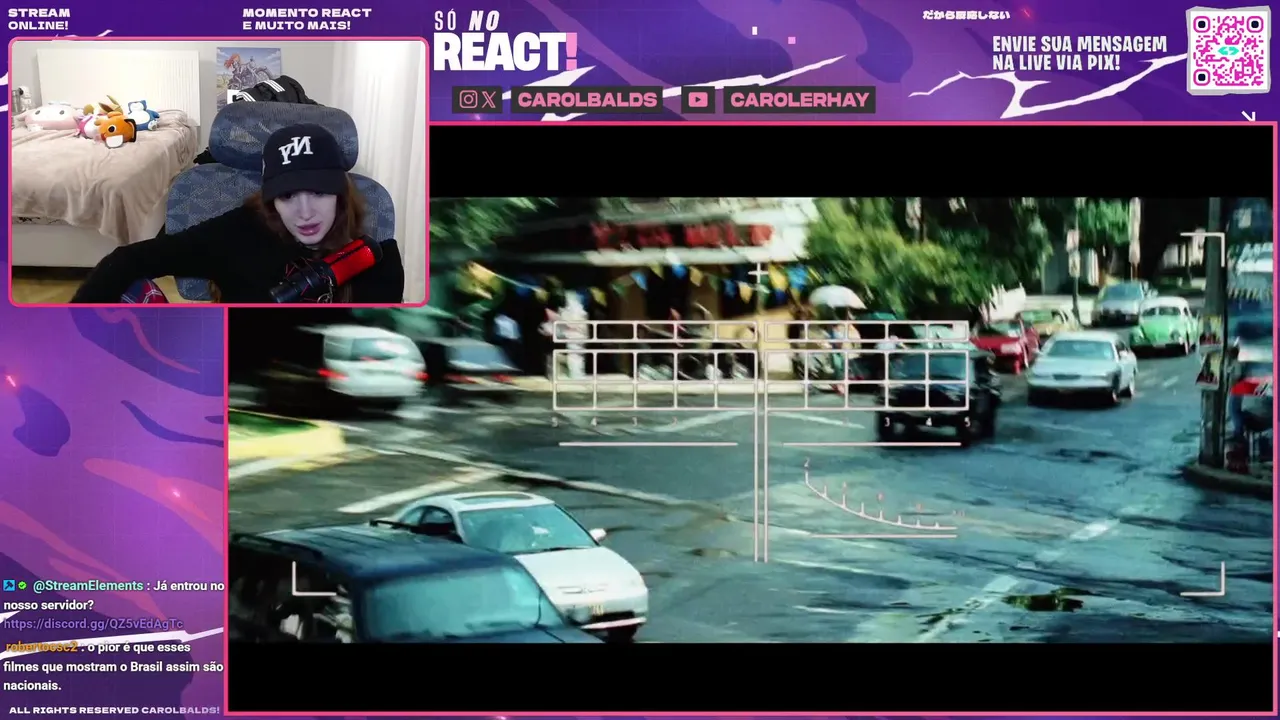Click the Instagram icon in the social bar

[x=468, y=99]
